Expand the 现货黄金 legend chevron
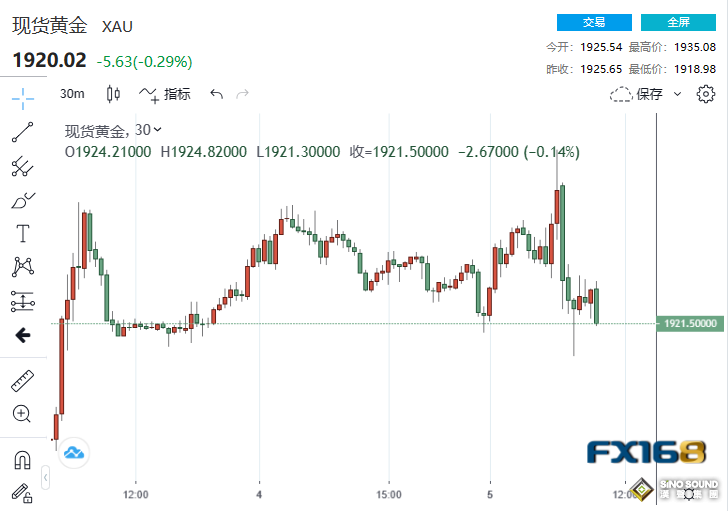The width and height of the screenshot is (728, 511). [157, 130]
